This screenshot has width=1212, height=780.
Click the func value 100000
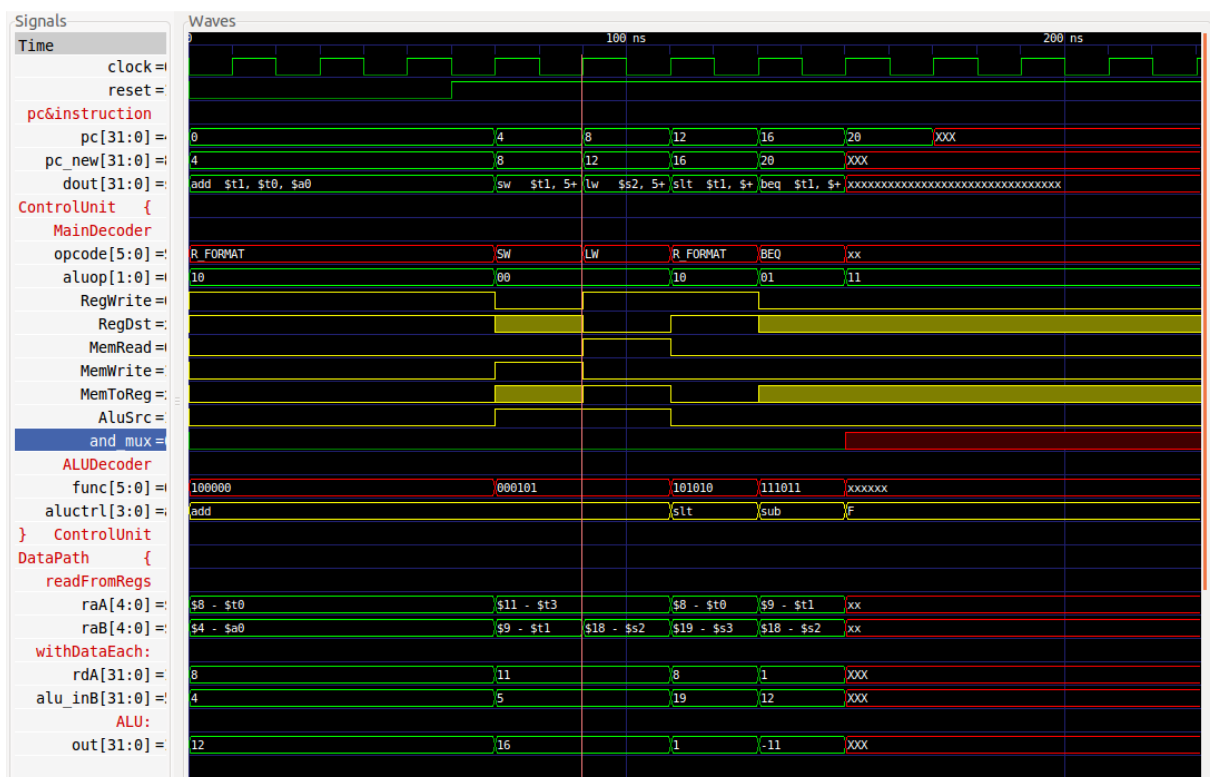point(211,488)
